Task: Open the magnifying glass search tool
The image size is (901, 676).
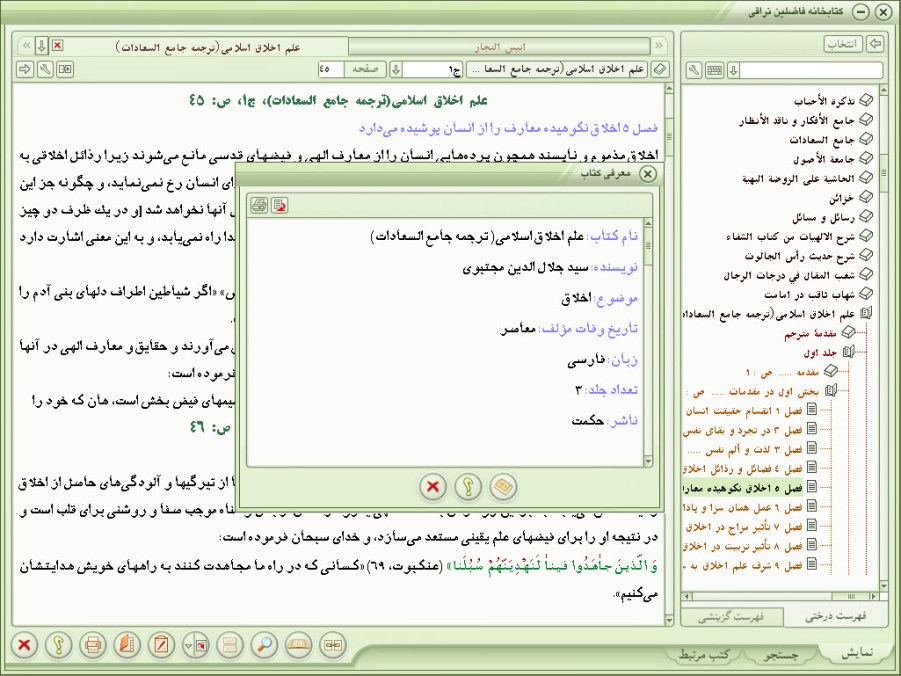Action: pyautogui.click(x=264, y=644)
